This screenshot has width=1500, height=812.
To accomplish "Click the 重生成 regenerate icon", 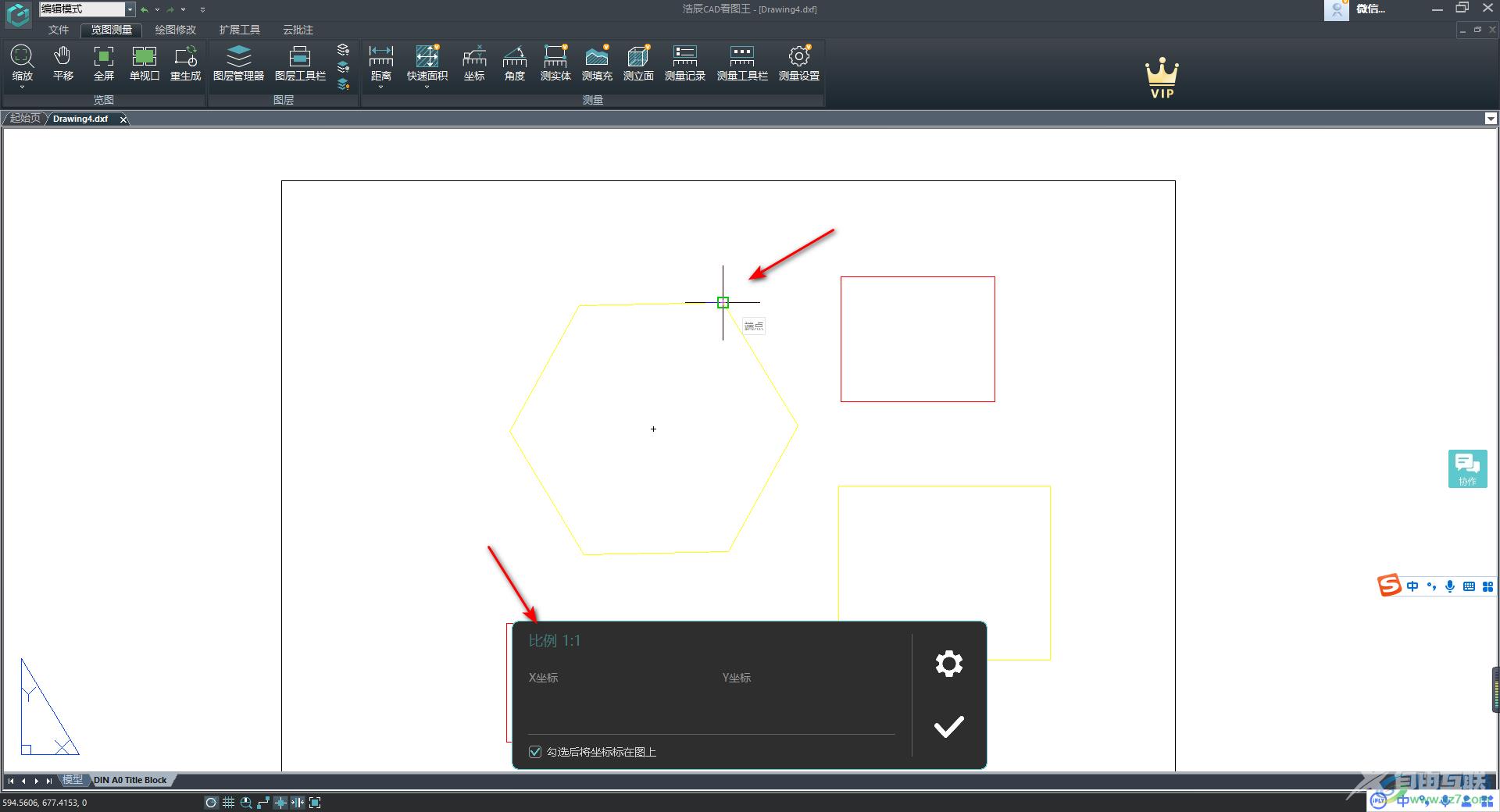I will [x=186, y=62].
